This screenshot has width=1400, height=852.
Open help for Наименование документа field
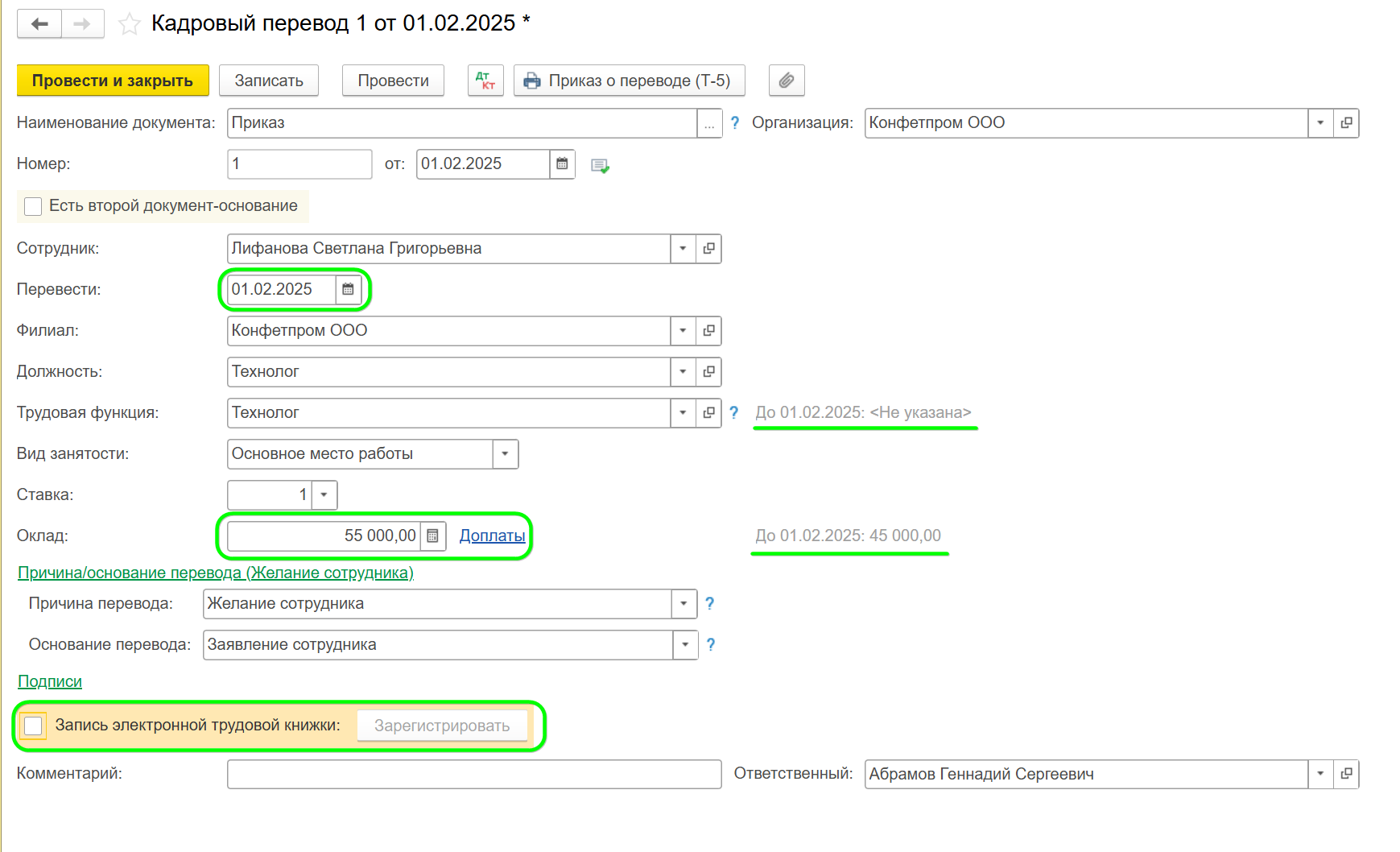[735, 123]
